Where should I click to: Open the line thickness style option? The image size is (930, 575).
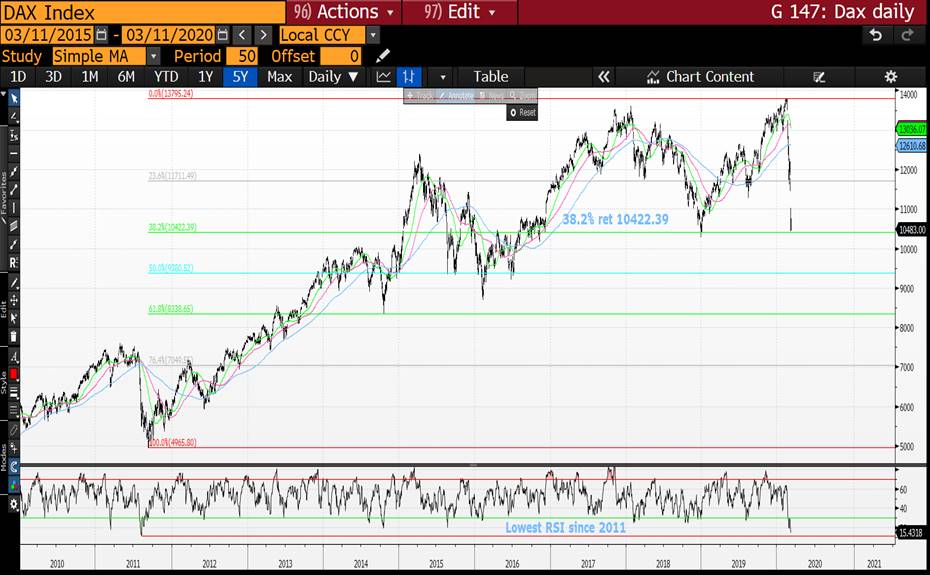tap(14, 392)
